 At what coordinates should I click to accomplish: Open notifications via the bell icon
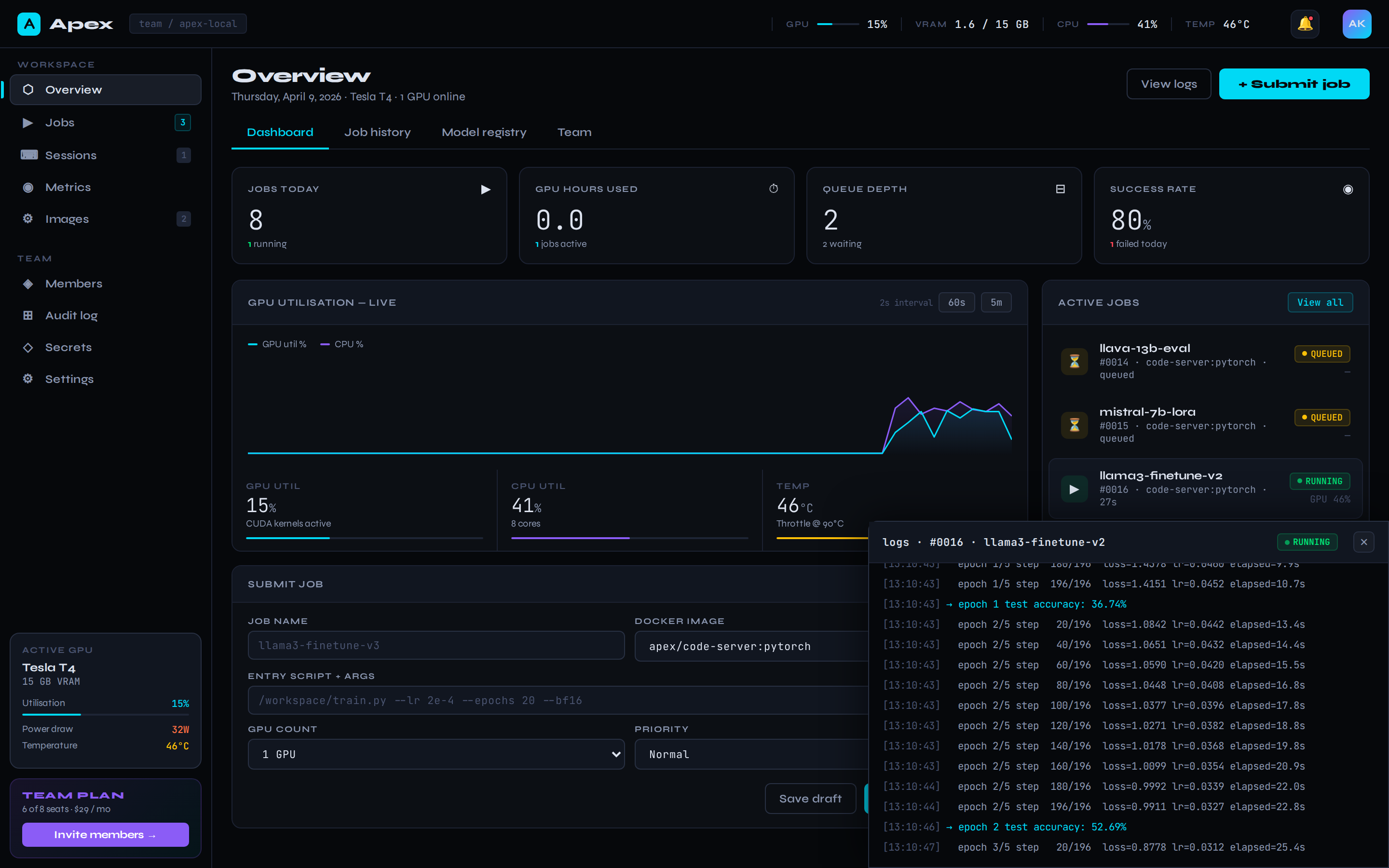point(1305,24)
